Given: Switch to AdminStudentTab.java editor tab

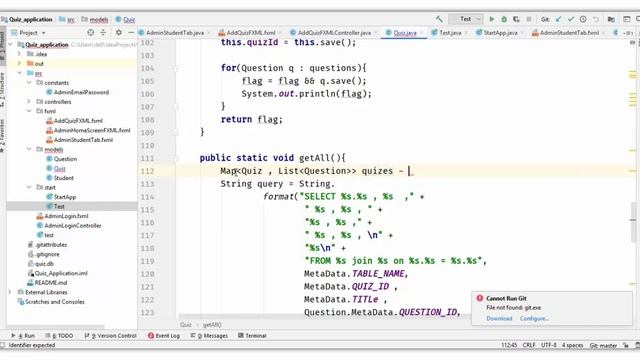Looking at the screenshot, I should (x=175, y=33).
